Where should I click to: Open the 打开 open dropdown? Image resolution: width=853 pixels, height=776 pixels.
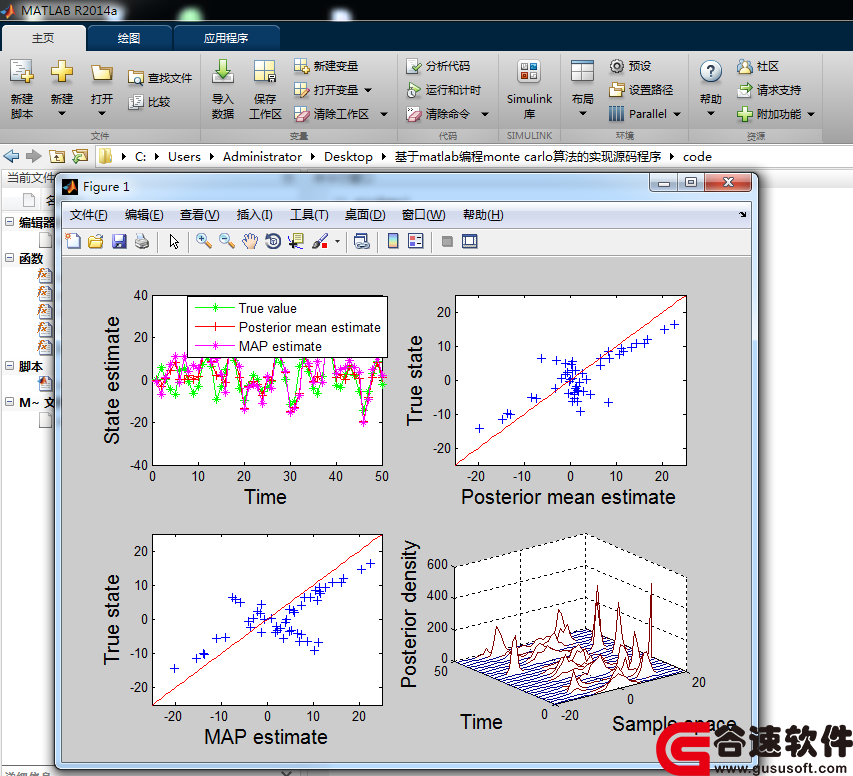(x=102, y=113)
